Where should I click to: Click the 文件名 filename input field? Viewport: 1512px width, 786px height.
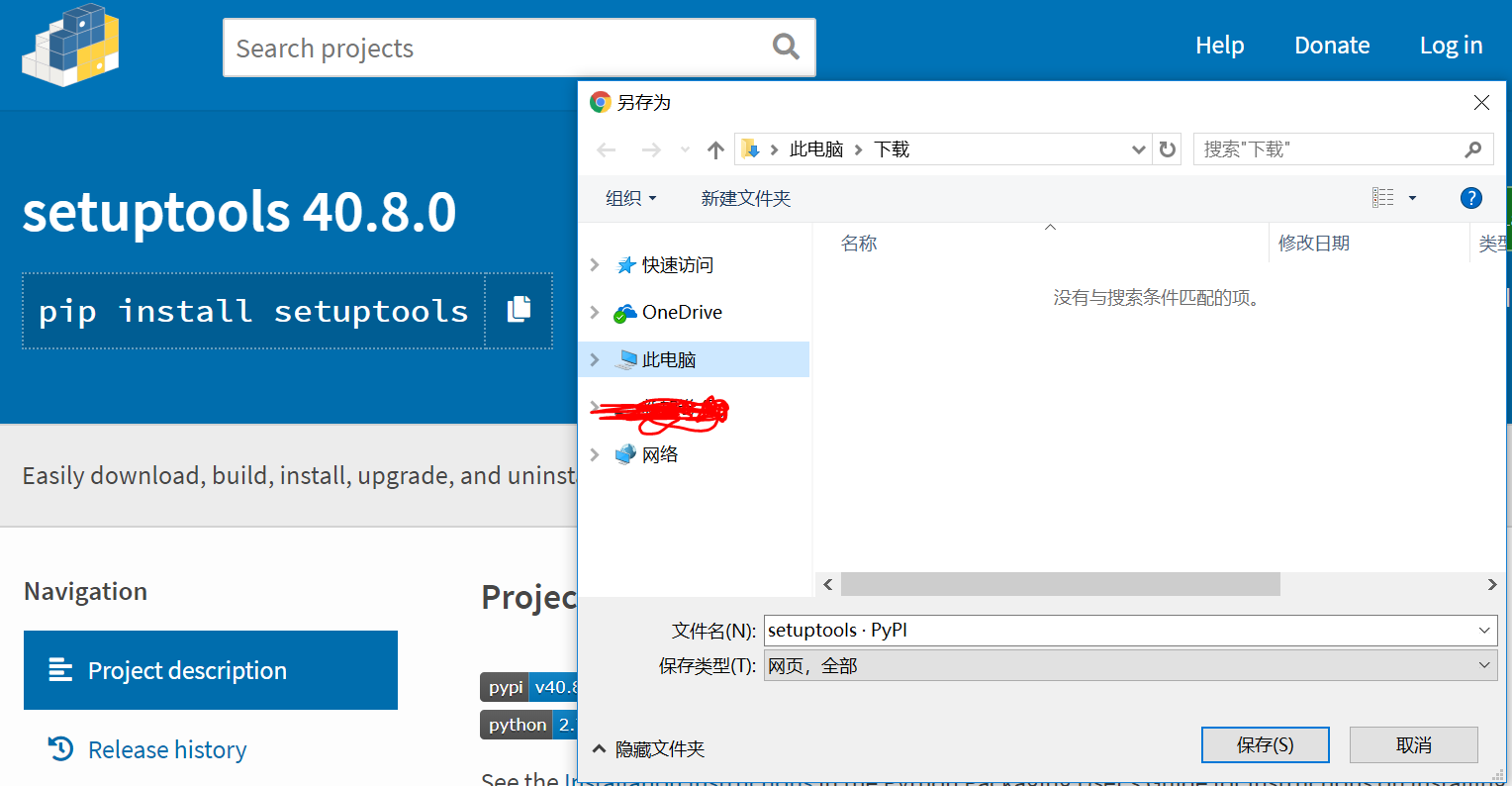point(990,630)
